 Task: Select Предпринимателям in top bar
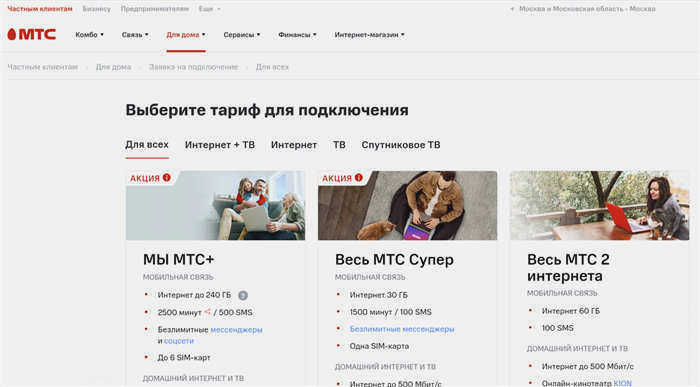[x=154, y=9]
